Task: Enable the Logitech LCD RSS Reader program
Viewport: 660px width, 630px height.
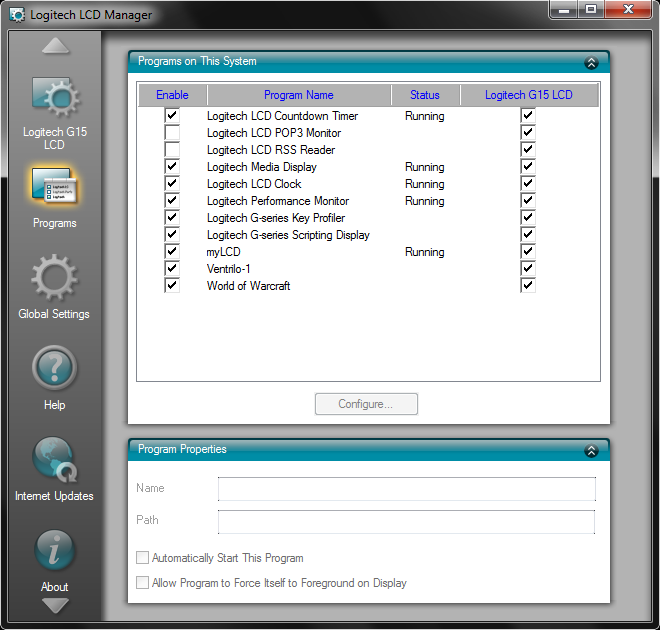Action: (172, 149)
